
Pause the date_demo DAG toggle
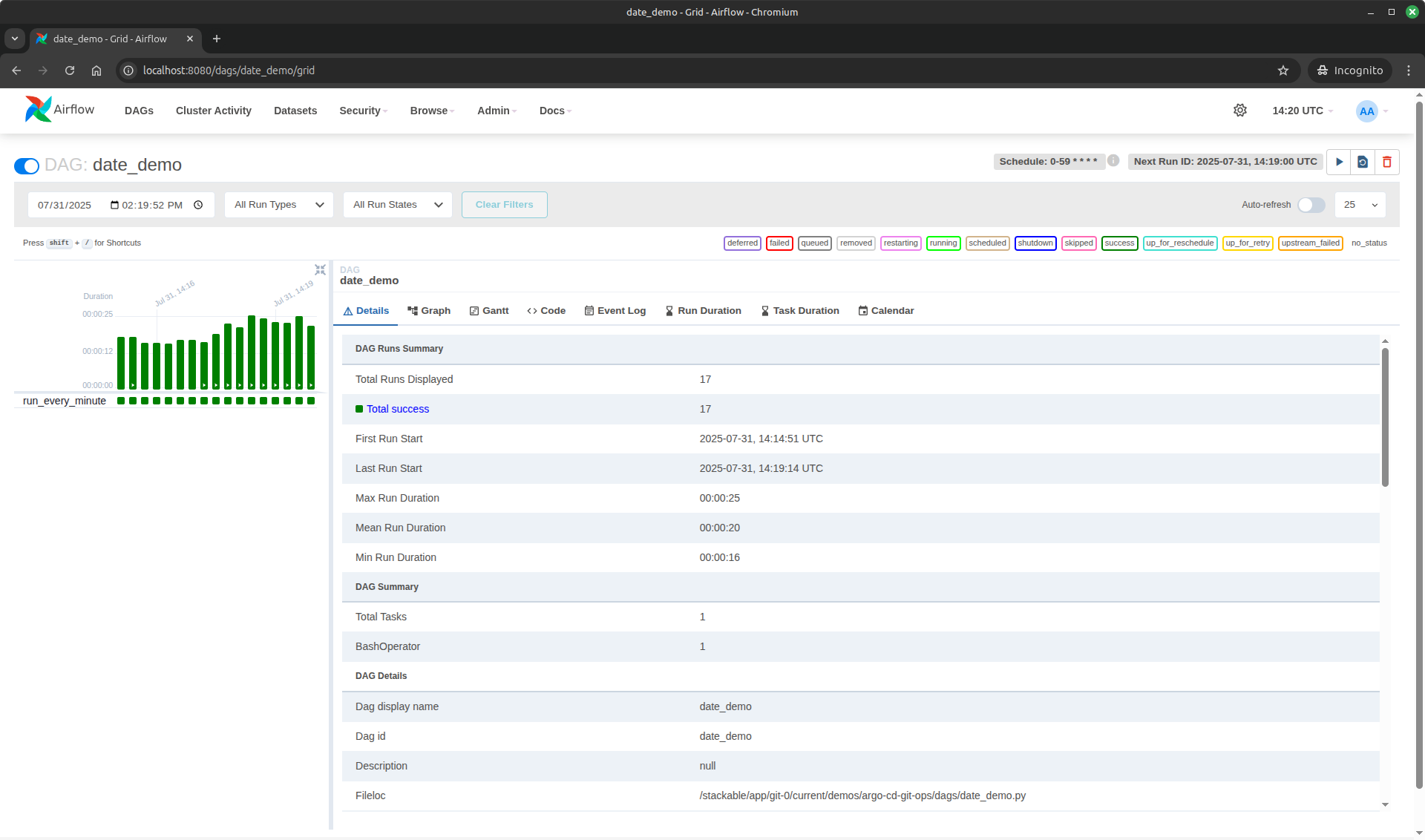click(x=27, y=165)
